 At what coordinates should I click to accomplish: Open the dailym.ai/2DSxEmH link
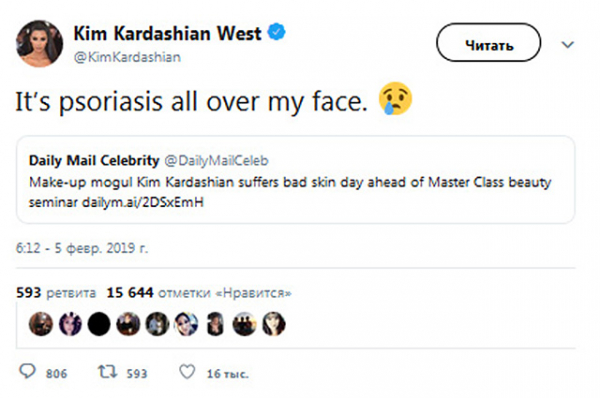click(143, 202)
